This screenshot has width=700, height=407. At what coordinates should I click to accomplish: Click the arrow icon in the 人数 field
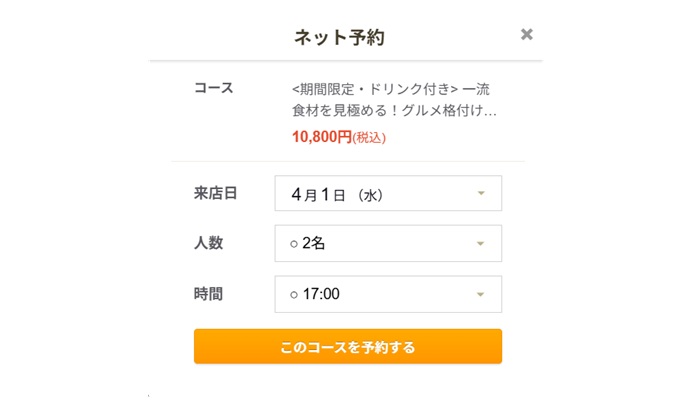click(481, 243)
